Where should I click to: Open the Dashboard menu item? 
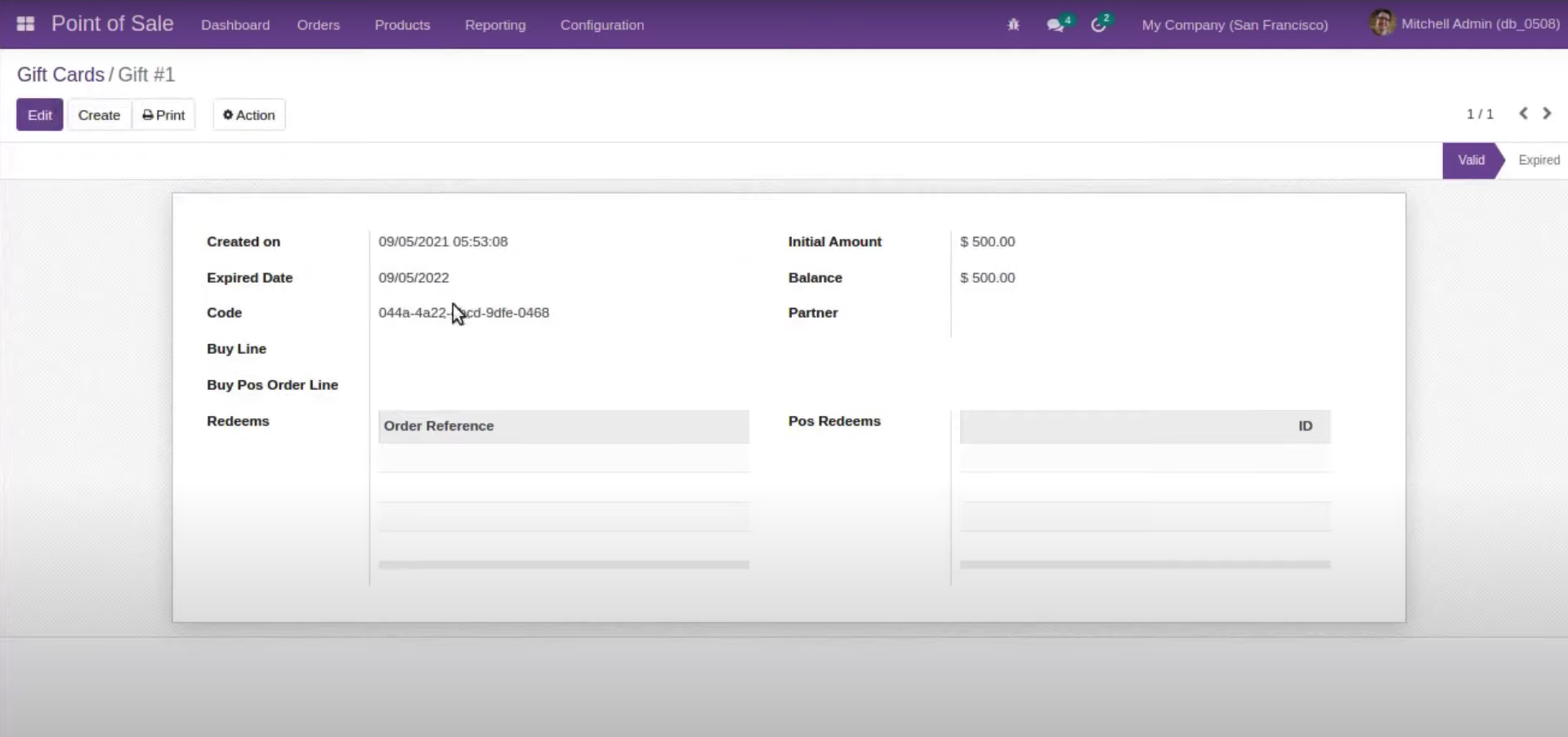point(235,25)
